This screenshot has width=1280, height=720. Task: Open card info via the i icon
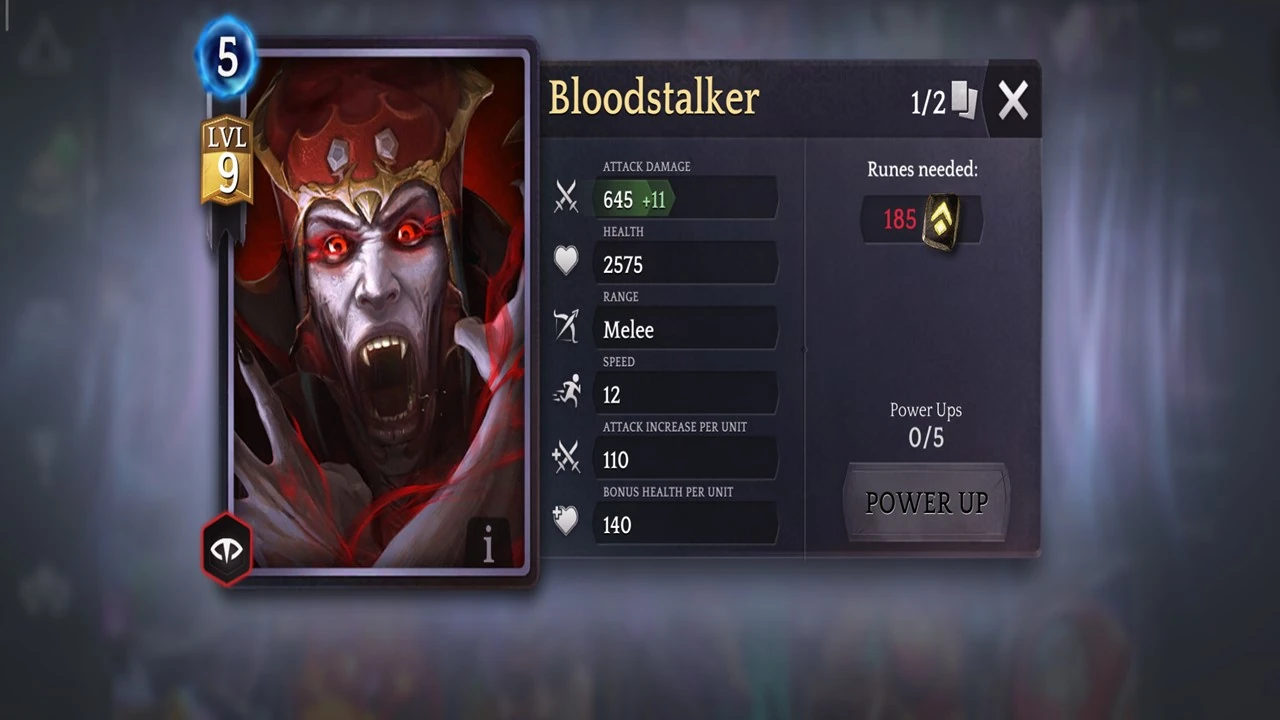[488, 544]
